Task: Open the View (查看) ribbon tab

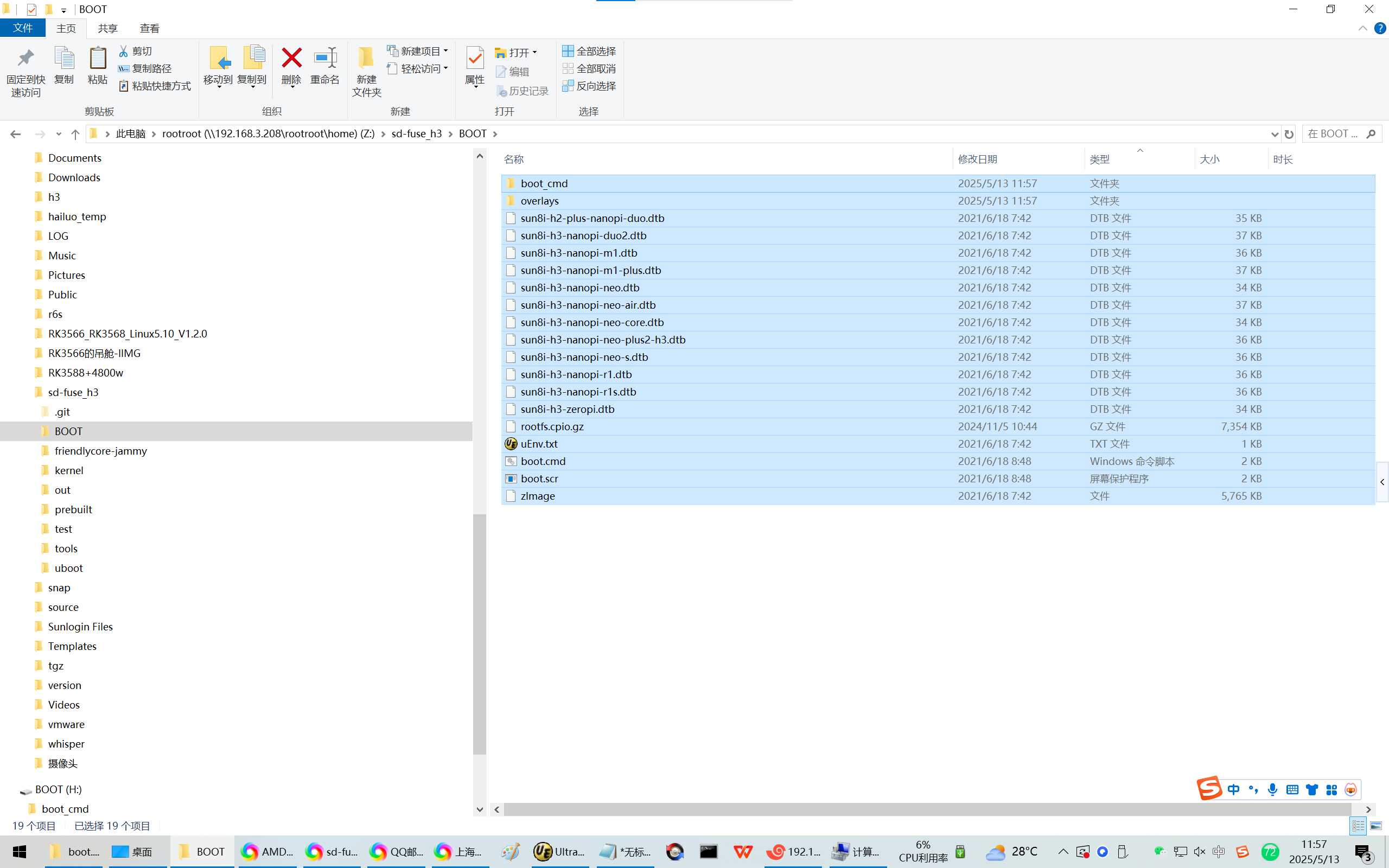Action: click(149, 28)
